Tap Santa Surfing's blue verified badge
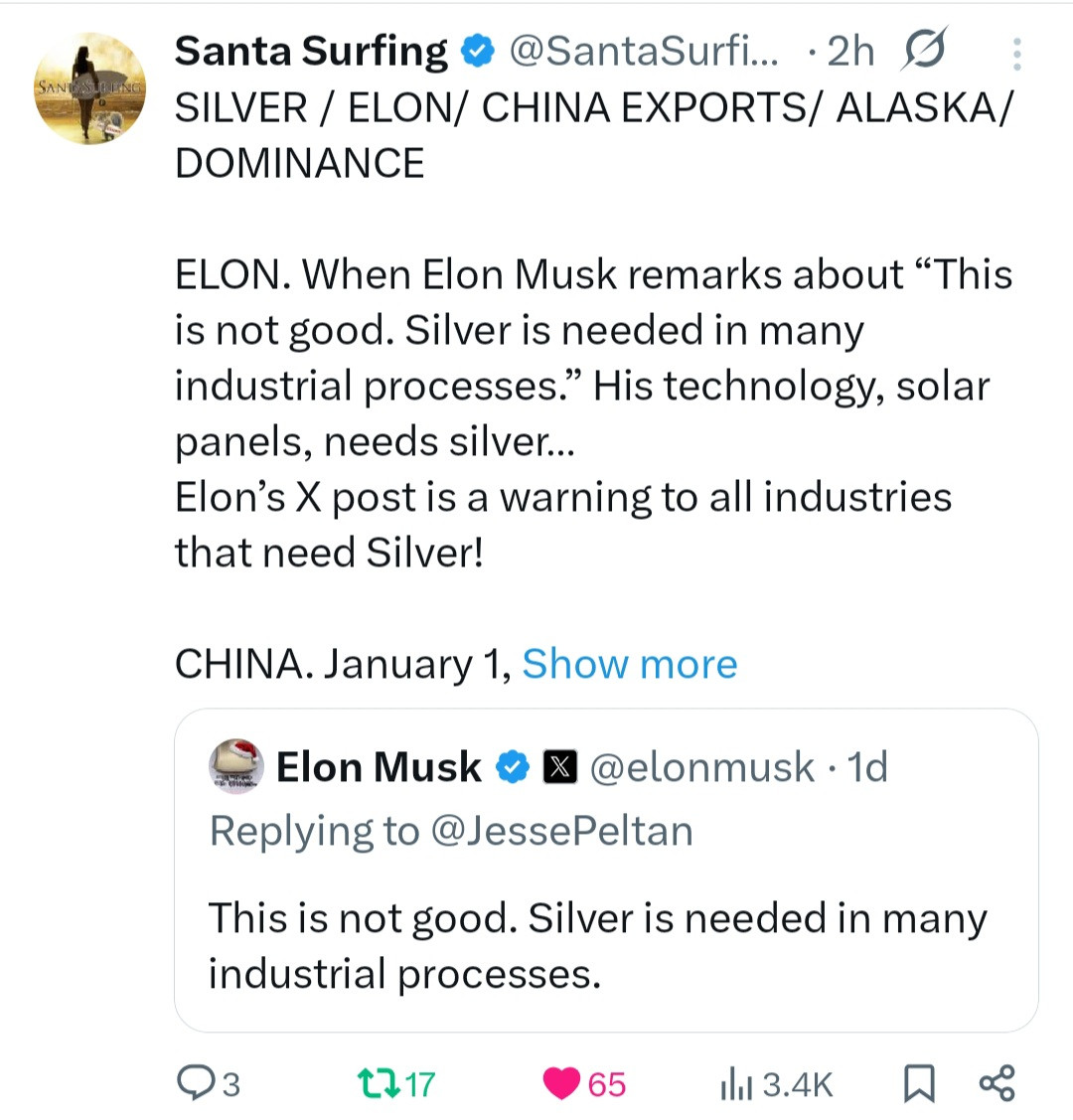The width and height of the screenshot is (1073, 1120). (479, 52)
